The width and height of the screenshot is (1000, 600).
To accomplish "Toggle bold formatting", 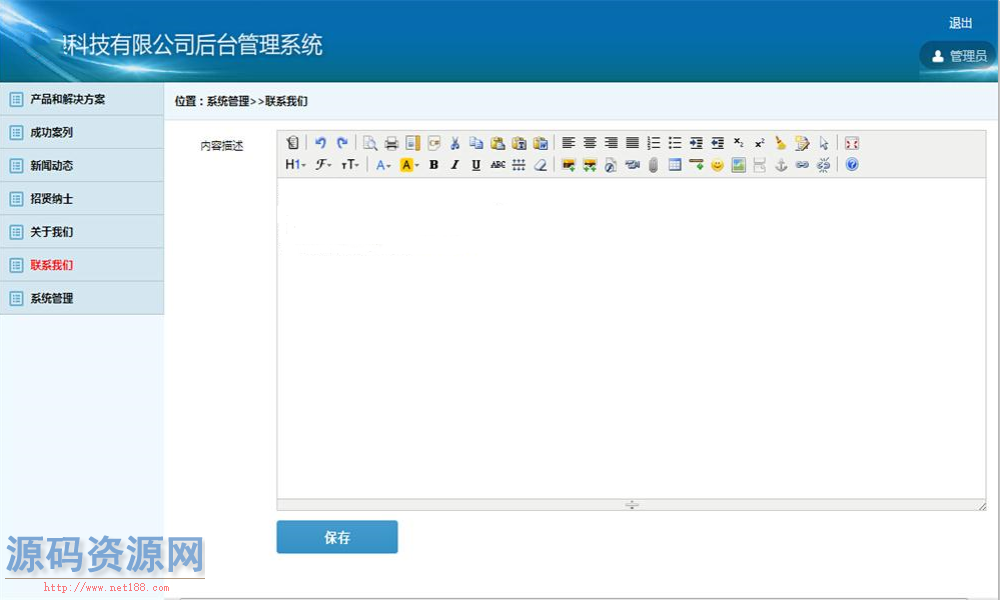I will coord(434,165).
